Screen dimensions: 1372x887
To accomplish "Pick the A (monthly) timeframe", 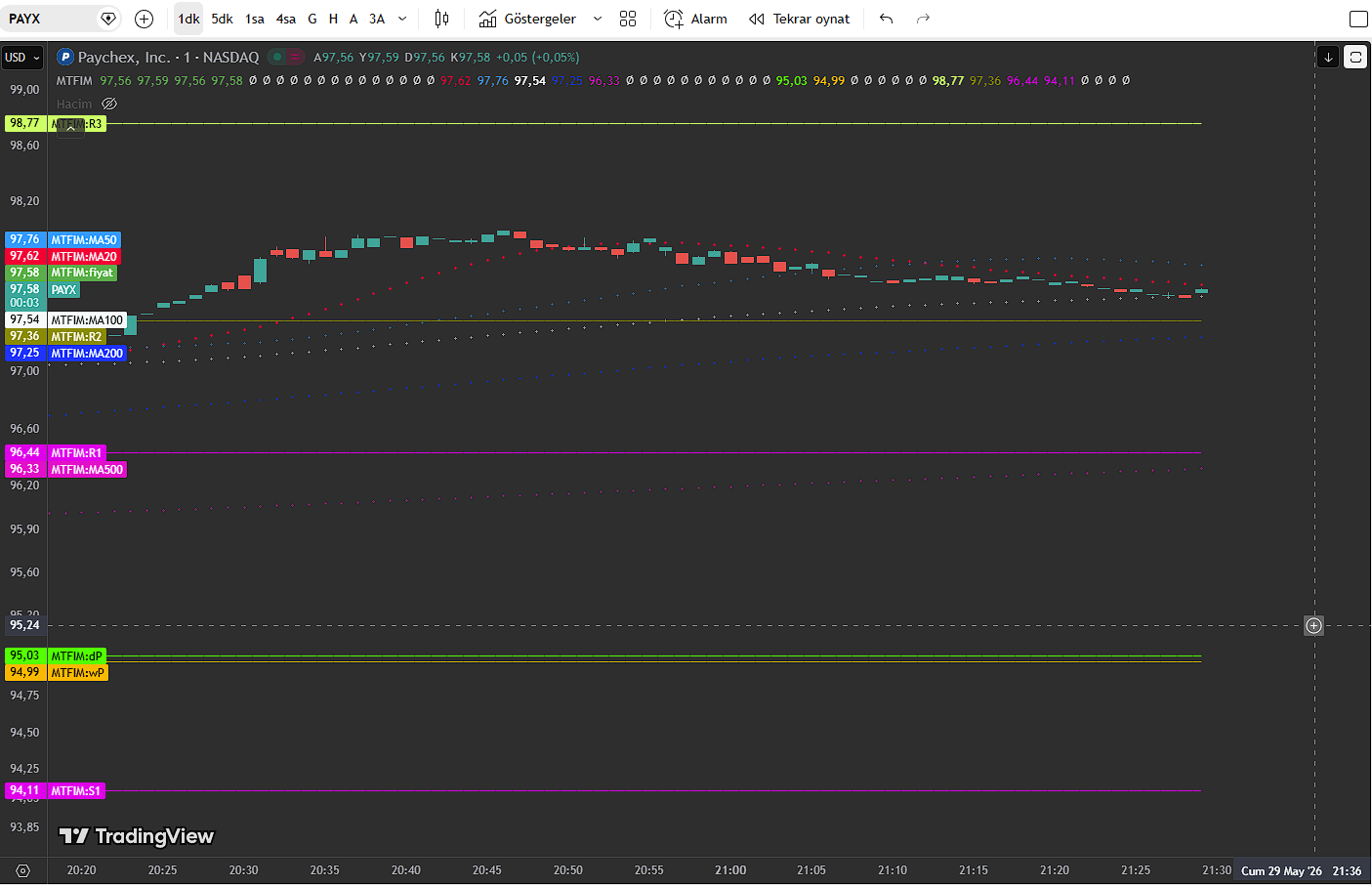I will tap(353, 19).
